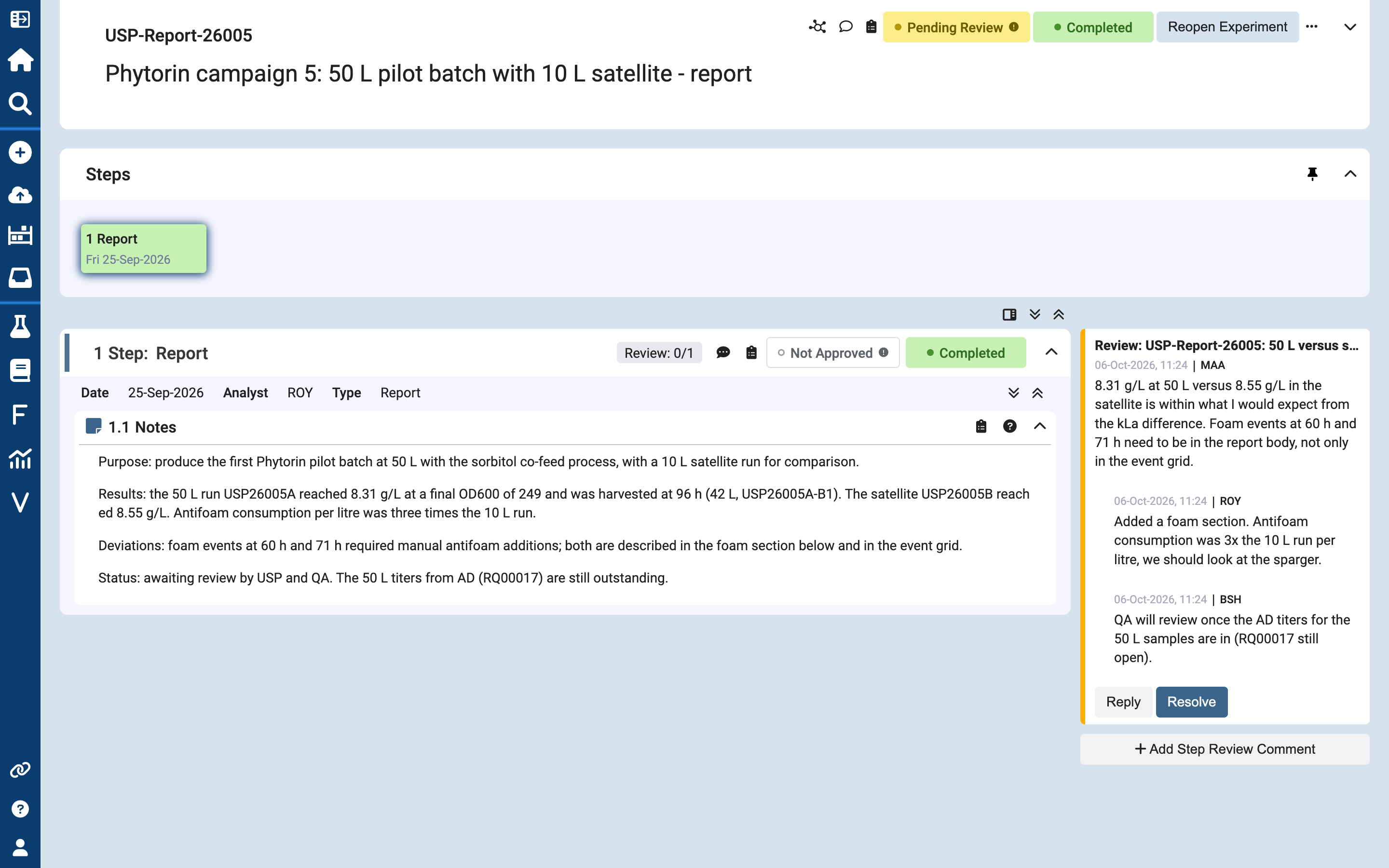Open the clipboard icon in Report step header
This screenshot has width=1389, height=868.
click(x=751, y=353)
